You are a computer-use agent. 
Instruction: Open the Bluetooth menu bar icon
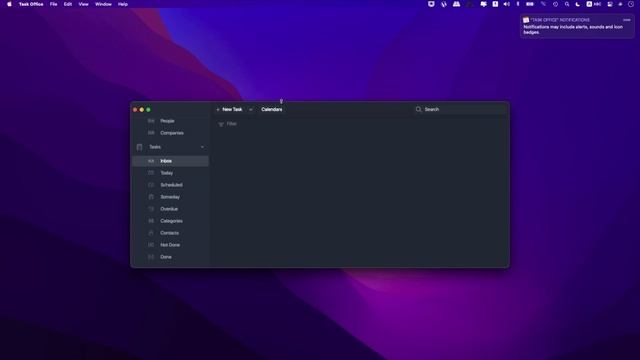pyautogui.click(x=518, y=4)
